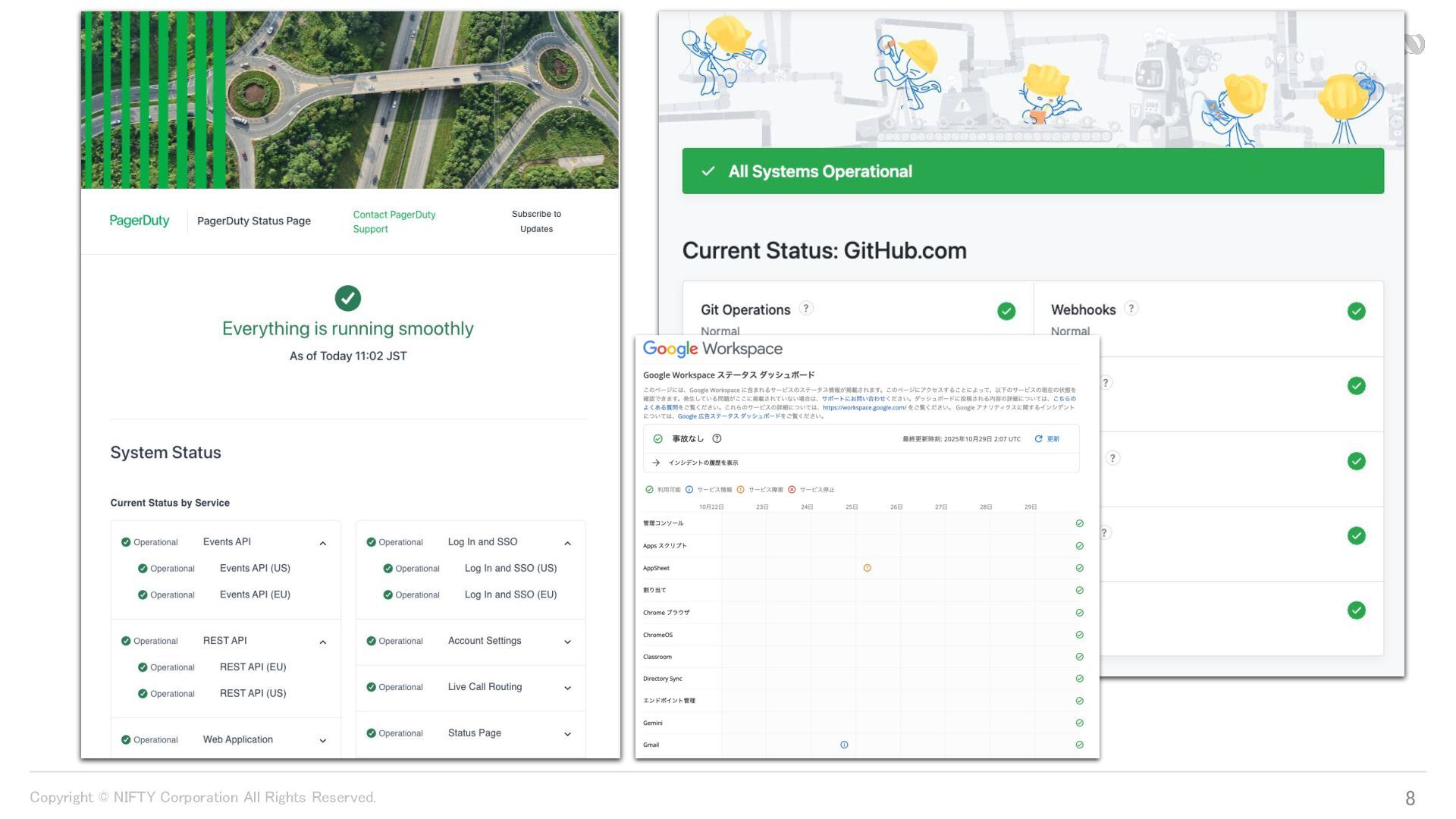Expand the Account Settings service group
The height and width of the screenshot is (819, 1456).
567,642
